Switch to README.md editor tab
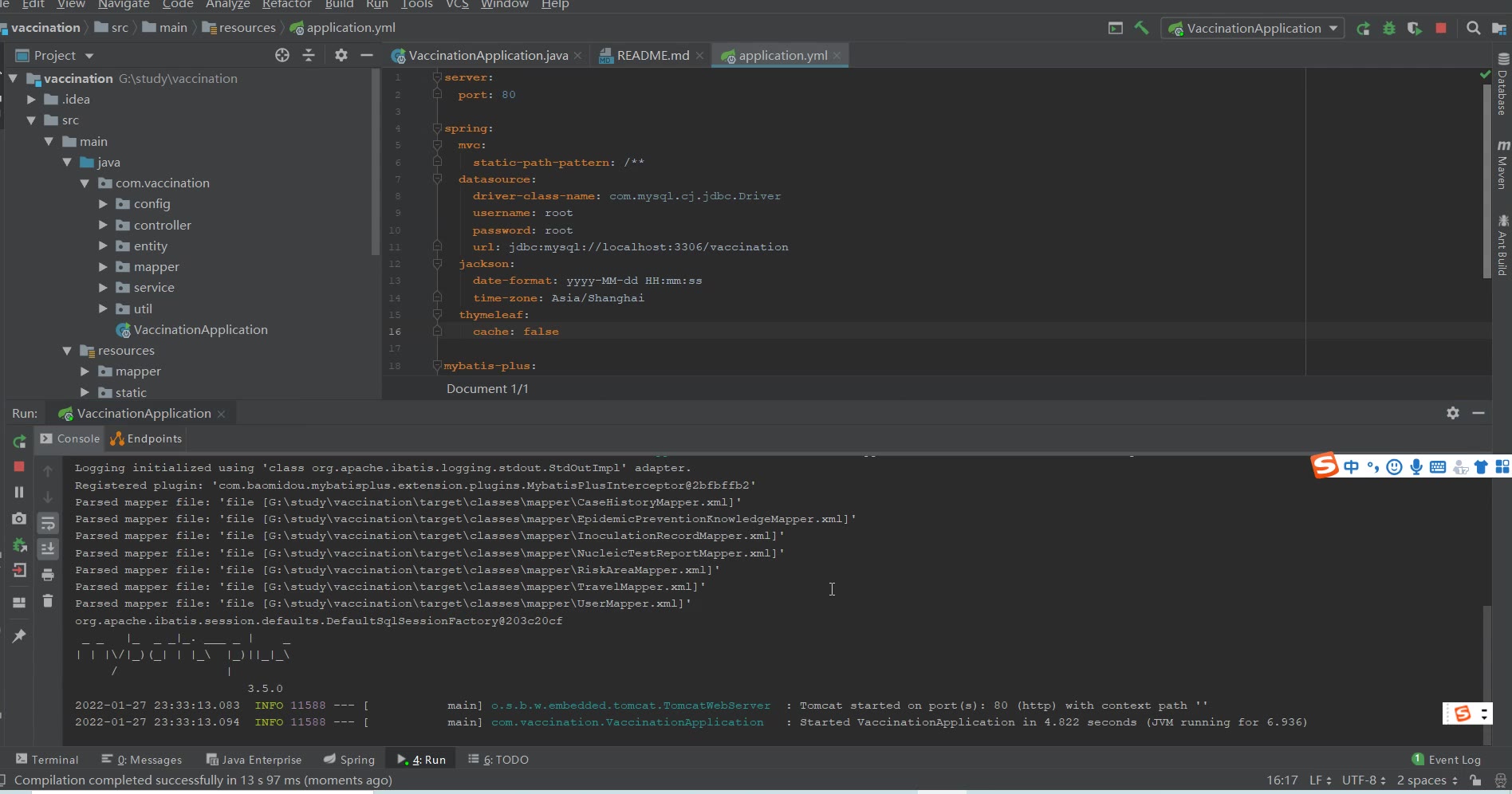This screenshot has height=794, width=1512. pos(652,55)
